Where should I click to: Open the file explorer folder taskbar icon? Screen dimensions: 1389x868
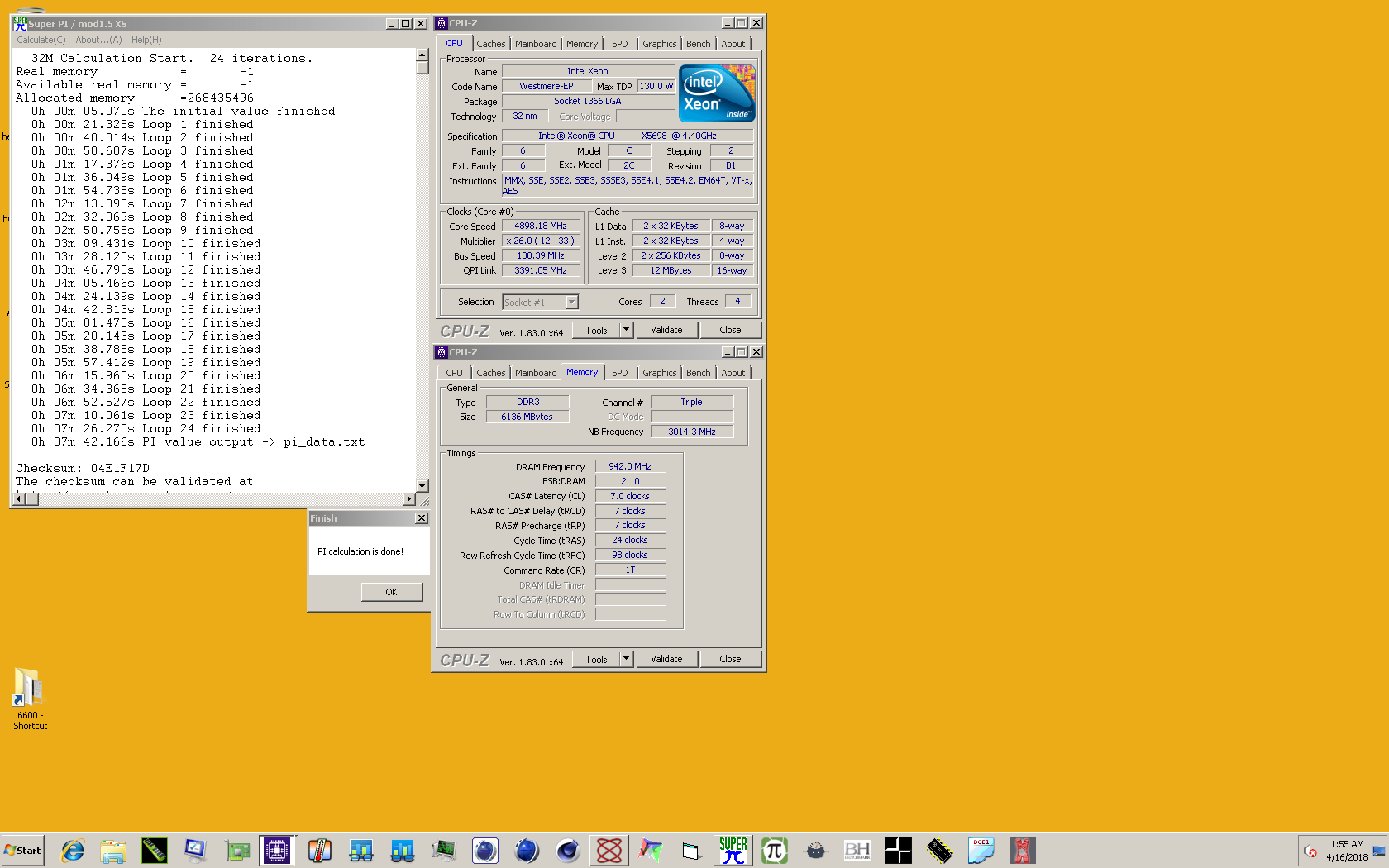113,851
